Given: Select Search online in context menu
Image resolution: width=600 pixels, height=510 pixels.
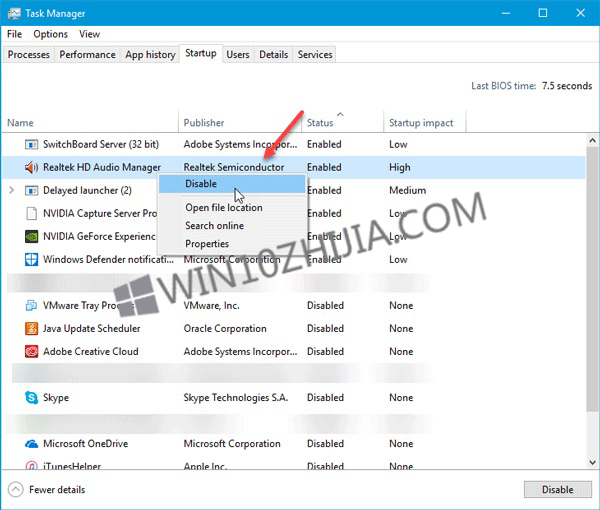Looking at the screenshot, I should tap(214, 226).
